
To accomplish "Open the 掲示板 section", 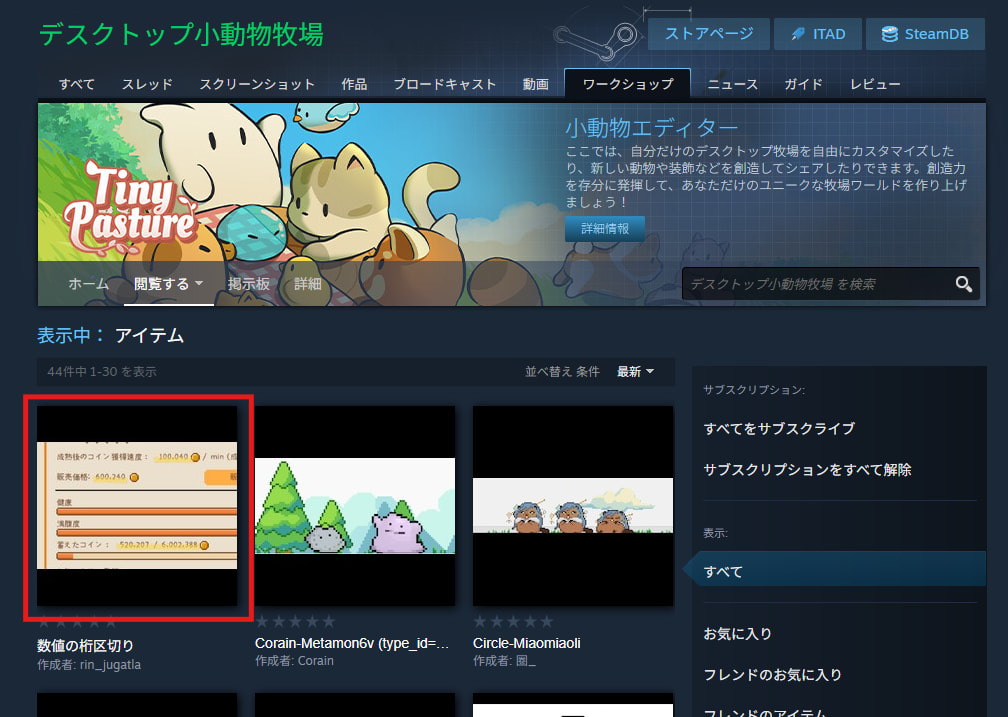I will point(249,284).
